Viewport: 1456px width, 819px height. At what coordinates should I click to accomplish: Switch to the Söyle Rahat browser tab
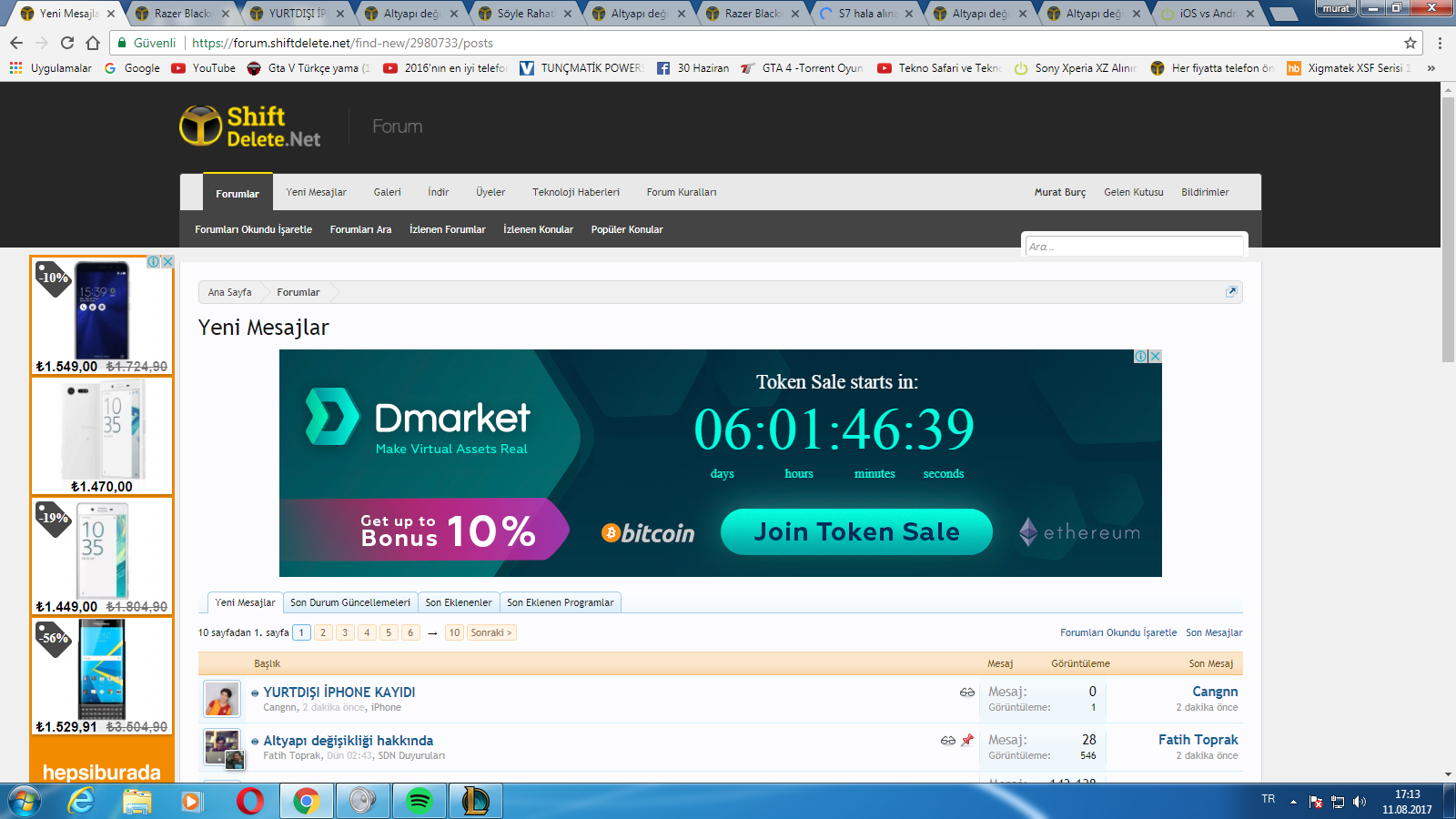[524, 14]
